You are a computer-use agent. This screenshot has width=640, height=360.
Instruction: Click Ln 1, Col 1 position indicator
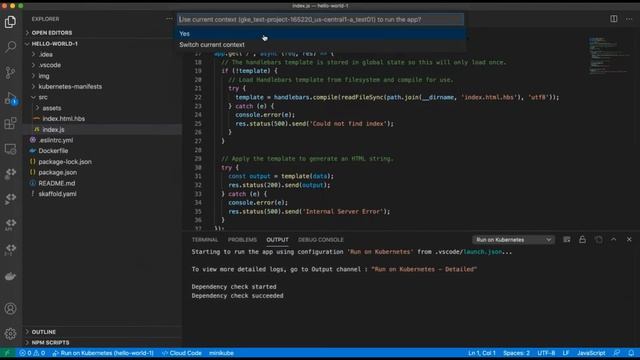click(x=482, y=353)
